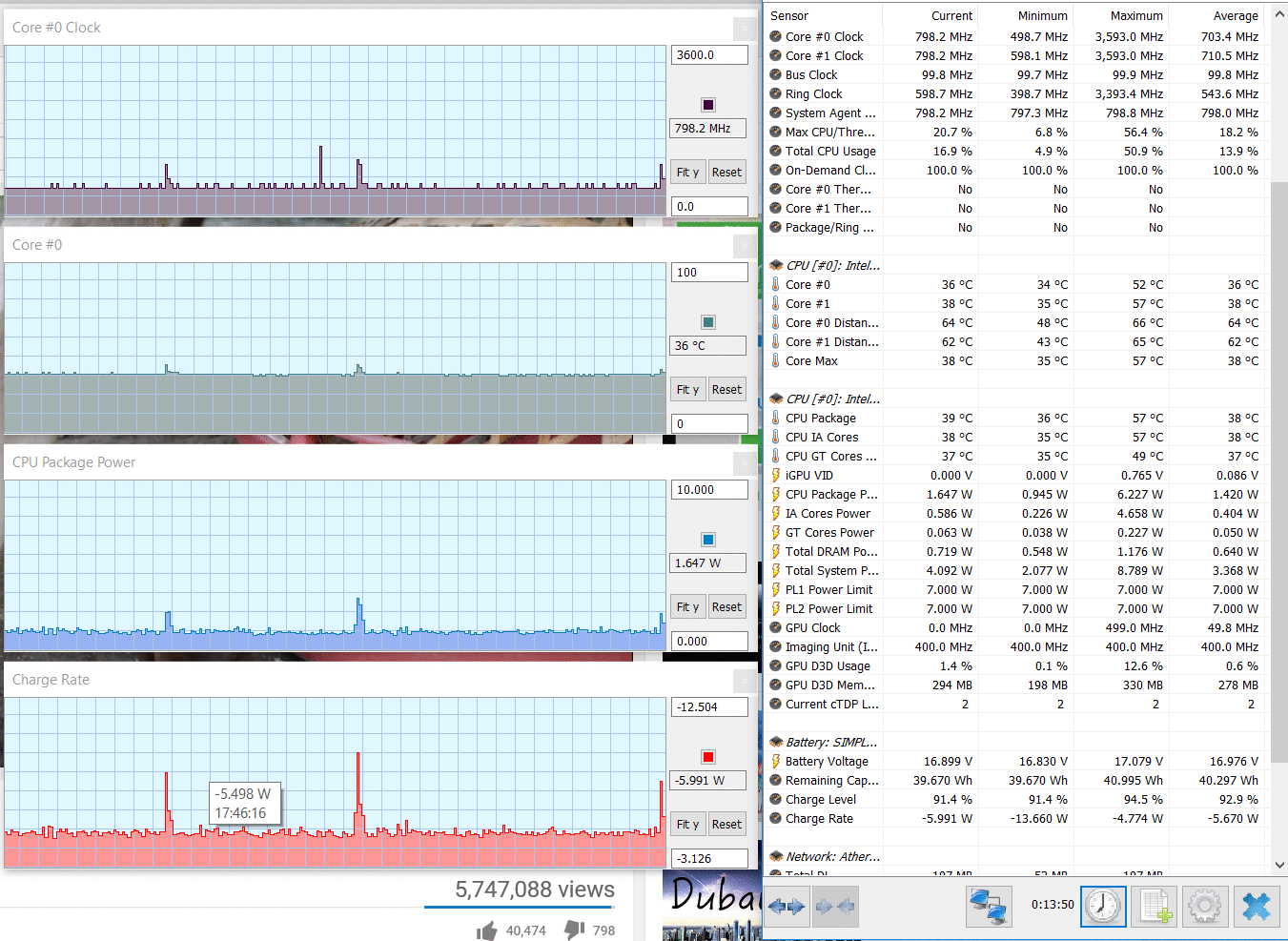Image resolution: width=1288 pixels, height=941 pixels.
Task: Click the expand columns double-arrow icon
Action: click(x=787, y=907)
